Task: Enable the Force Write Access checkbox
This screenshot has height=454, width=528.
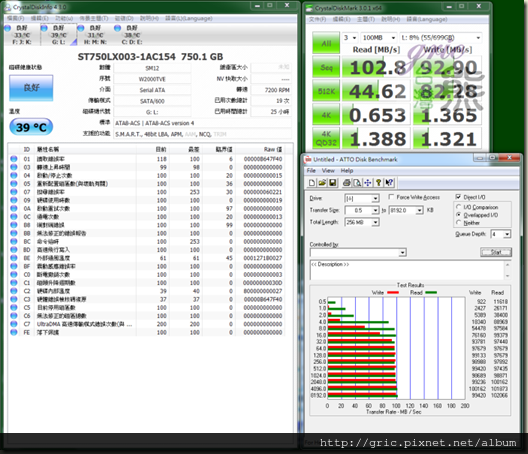Action: pyautogui.click(x=391, y=197)
